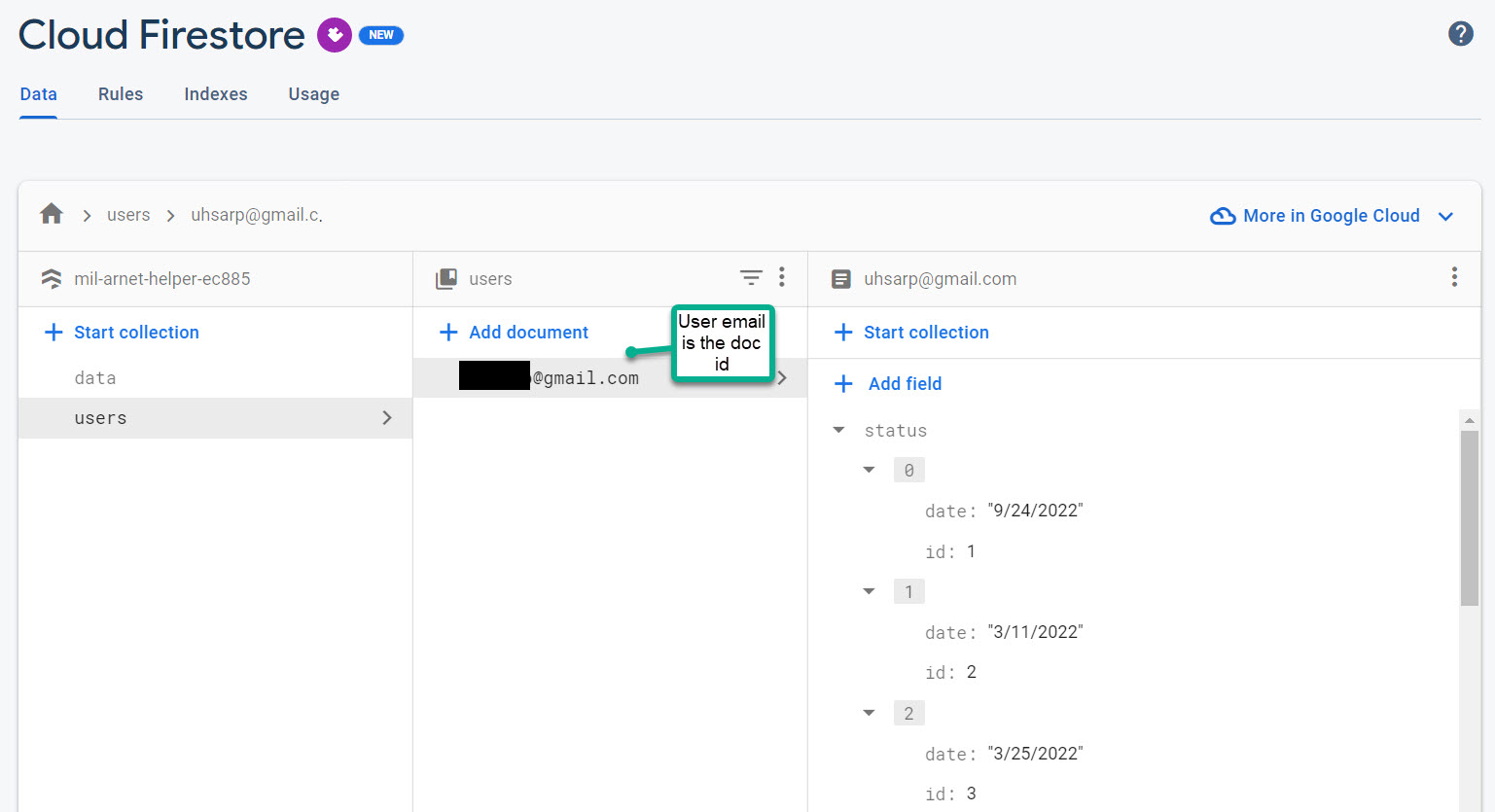Click the purple Firestore edition badge icon

335,35
